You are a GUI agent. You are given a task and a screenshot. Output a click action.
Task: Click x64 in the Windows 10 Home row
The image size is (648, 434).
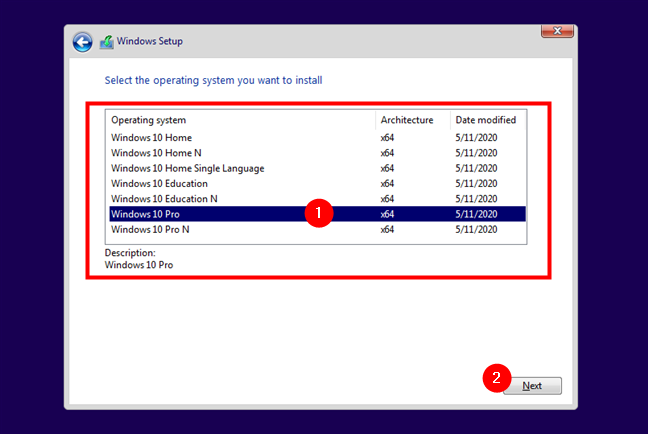[387, 138]
